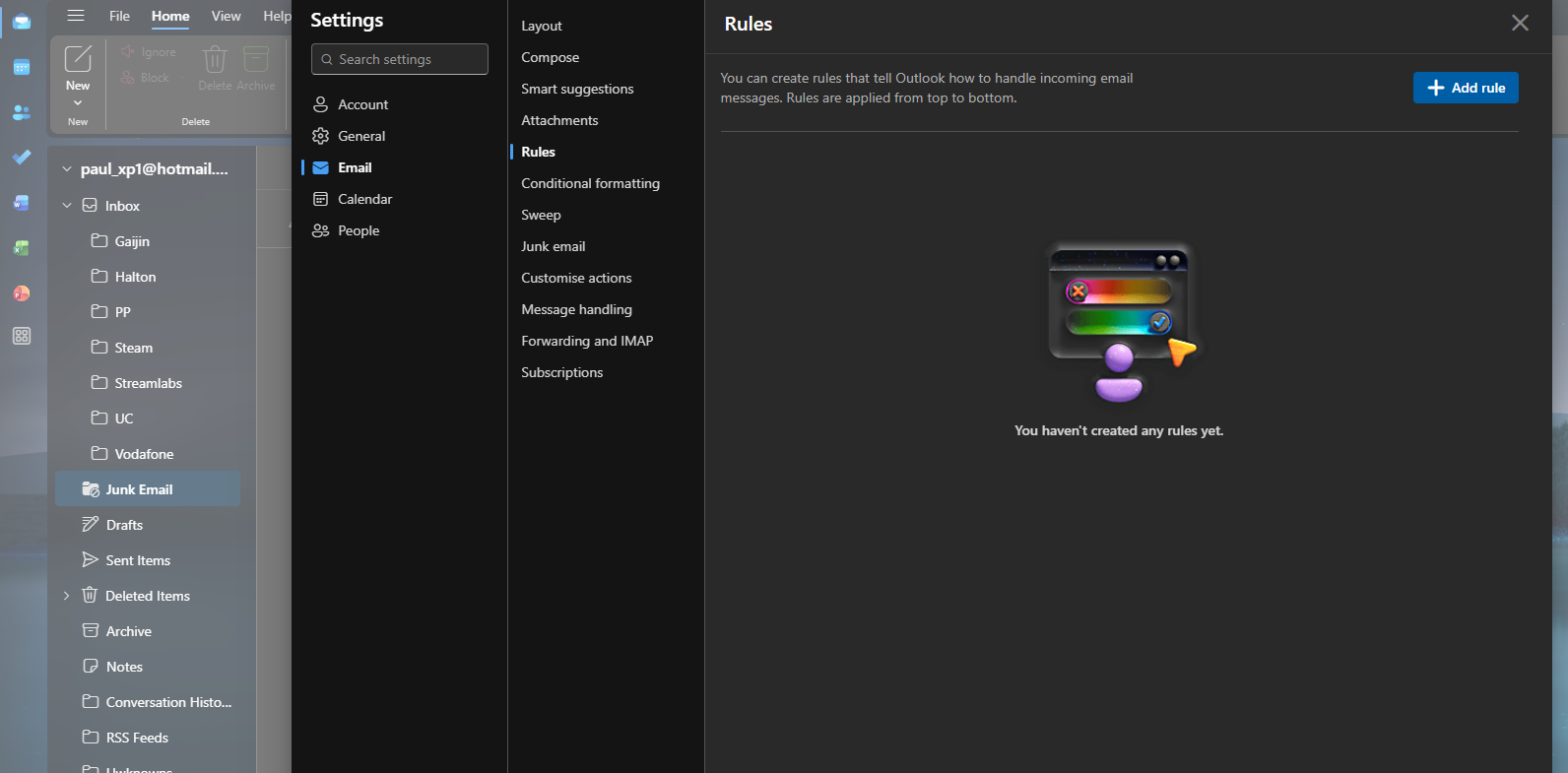Select the Junk Email folder
Viewport: 1568px width, 773px height.
tap(148, 489)
